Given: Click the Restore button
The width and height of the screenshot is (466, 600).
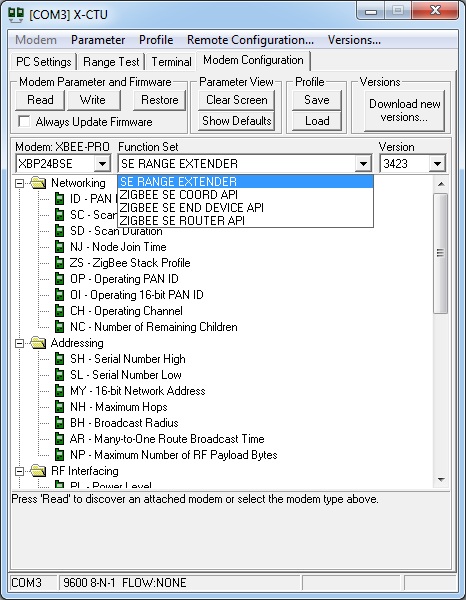Looking at the screenshot, I should (x=160, y=100).
